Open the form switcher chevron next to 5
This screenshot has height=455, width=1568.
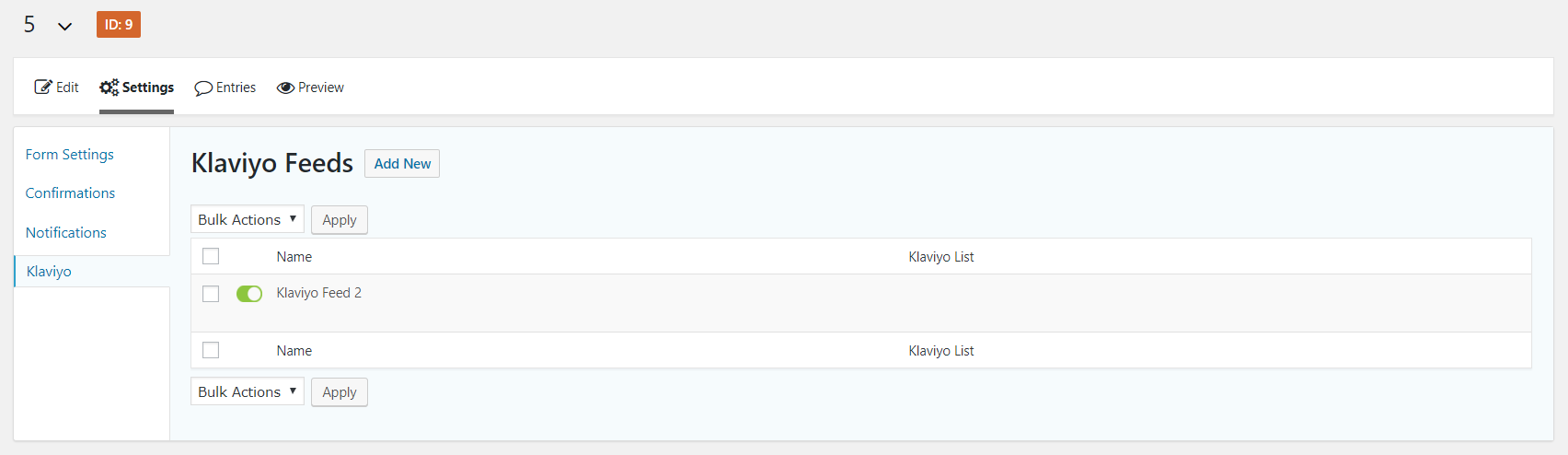point(64,27)
